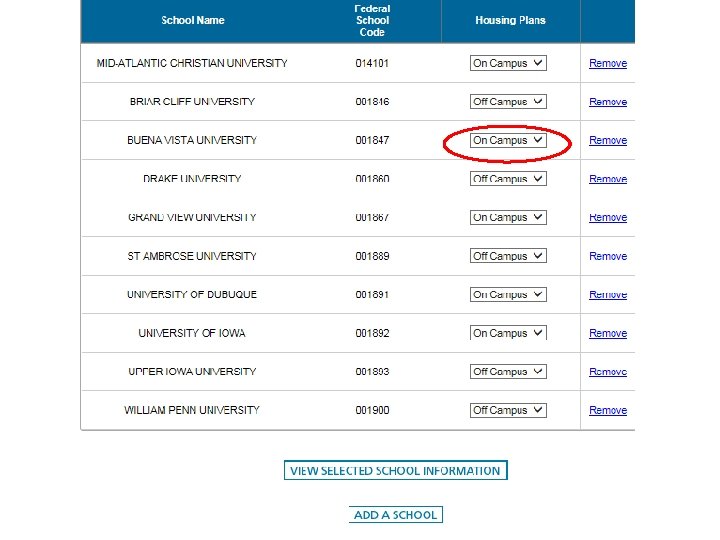Click school code 001893
The width and height of the screenshot is (720, 540).
tap(372, 371)
